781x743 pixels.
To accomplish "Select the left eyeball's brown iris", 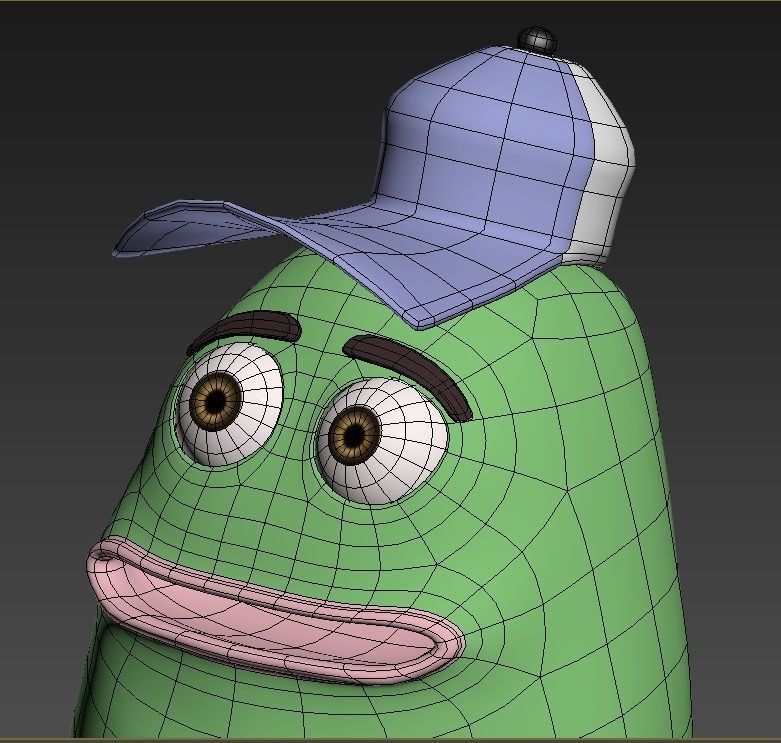I will tap(216, 400).
